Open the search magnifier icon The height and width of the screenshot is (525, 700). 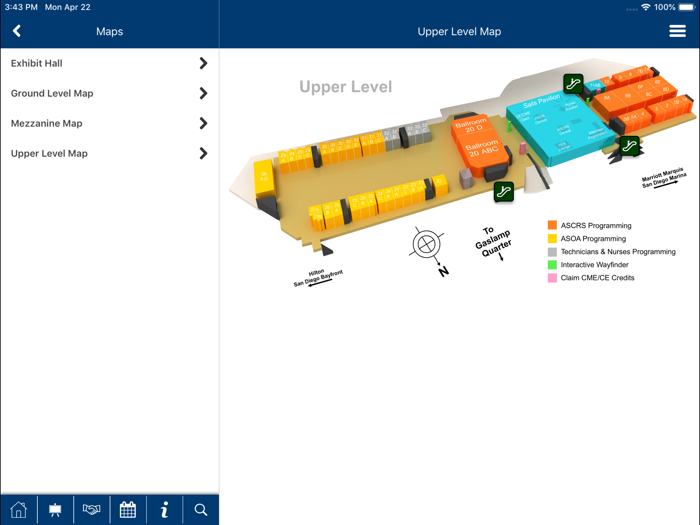click(201, 510)
